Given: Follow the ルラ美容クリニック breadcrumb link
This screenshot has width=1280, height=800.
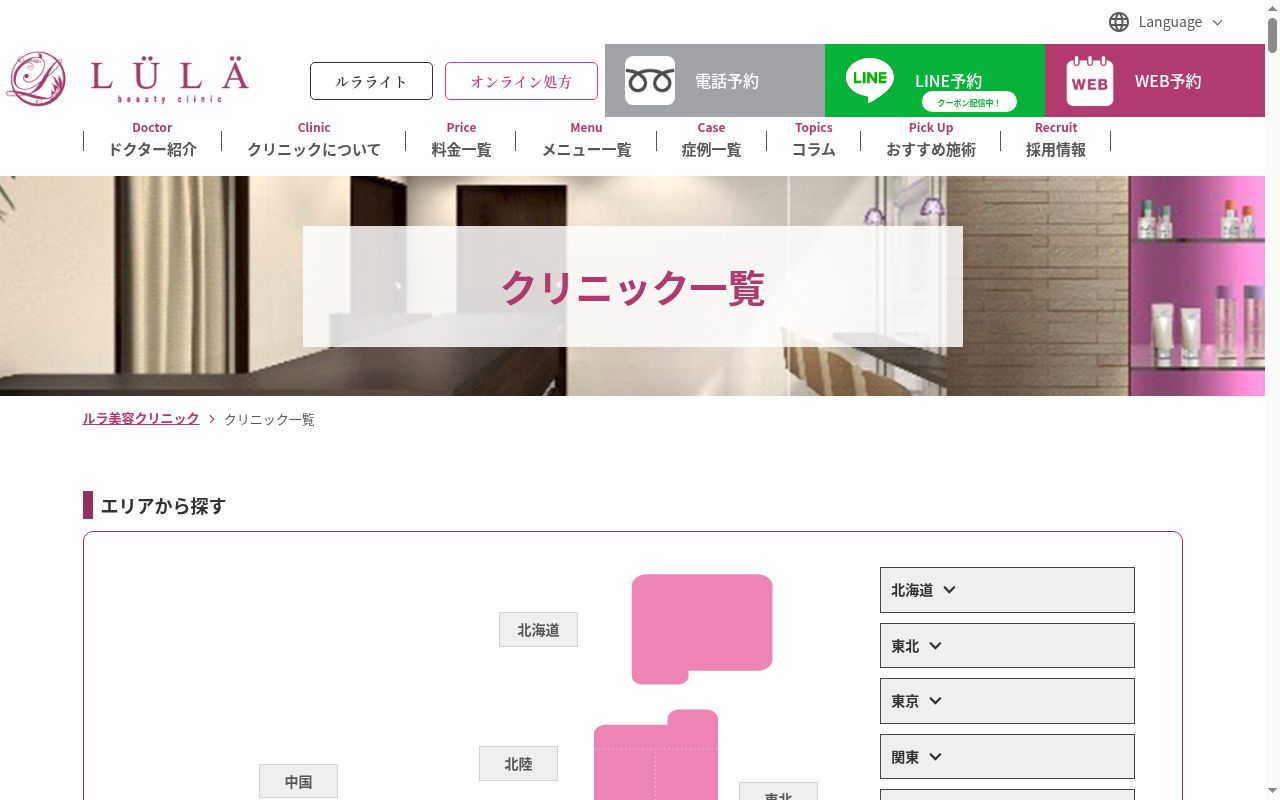Looking at the screenshot, I should (x=141, y=419).
